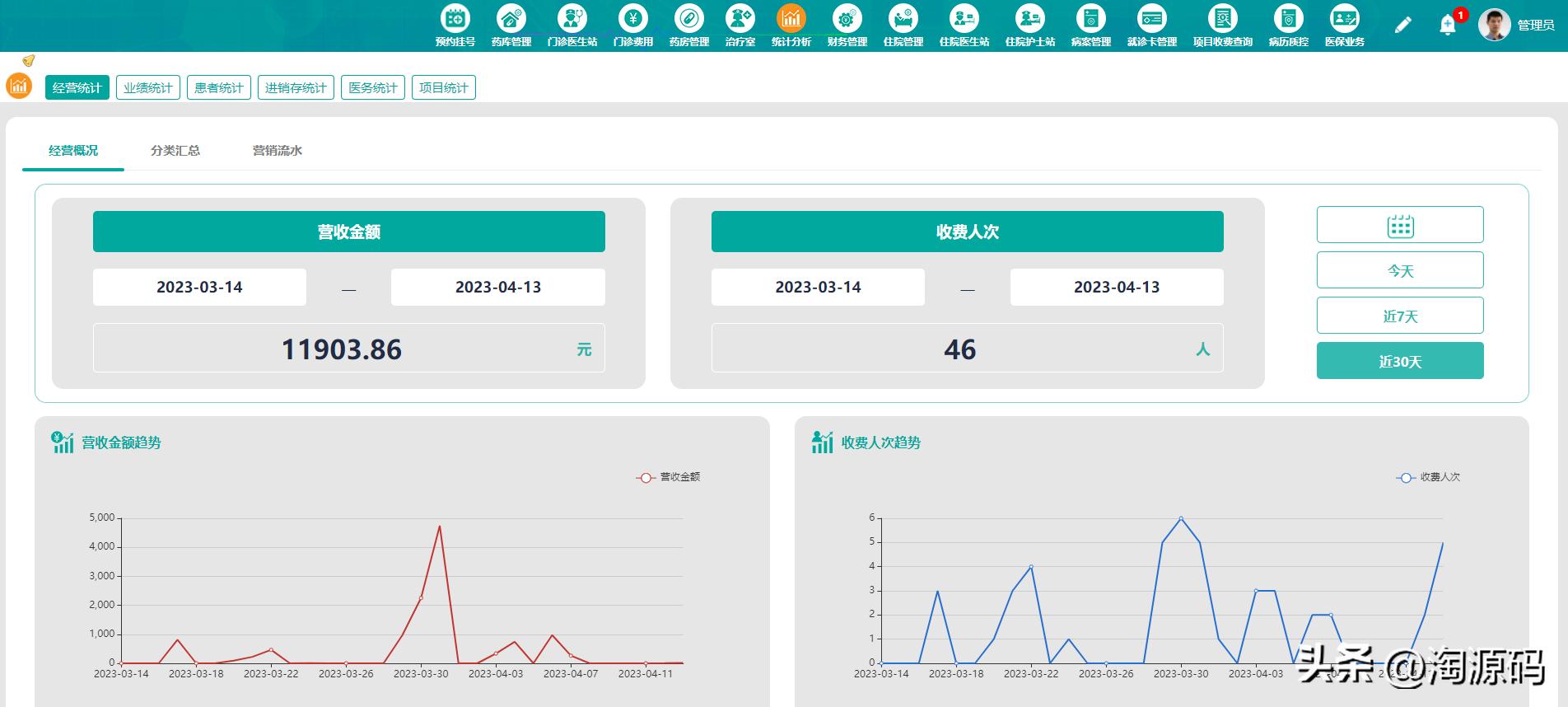Click the 患者统计 button
Image resolution: width=1568 pixels, height=707 pixels.
218,87
